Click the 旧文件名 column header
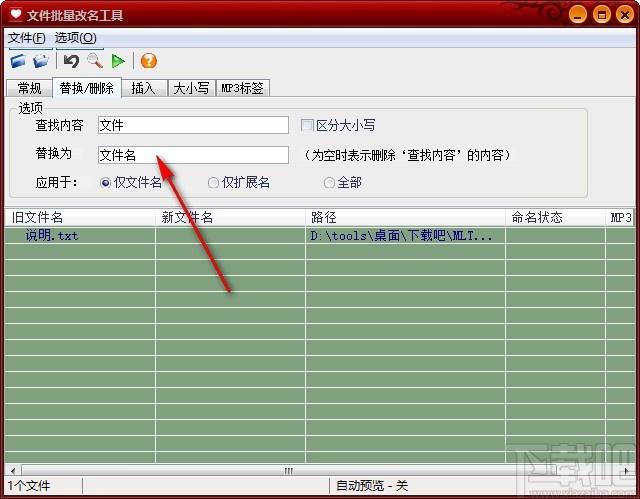This screenshot has width=640, height=499. click(80, 217)
